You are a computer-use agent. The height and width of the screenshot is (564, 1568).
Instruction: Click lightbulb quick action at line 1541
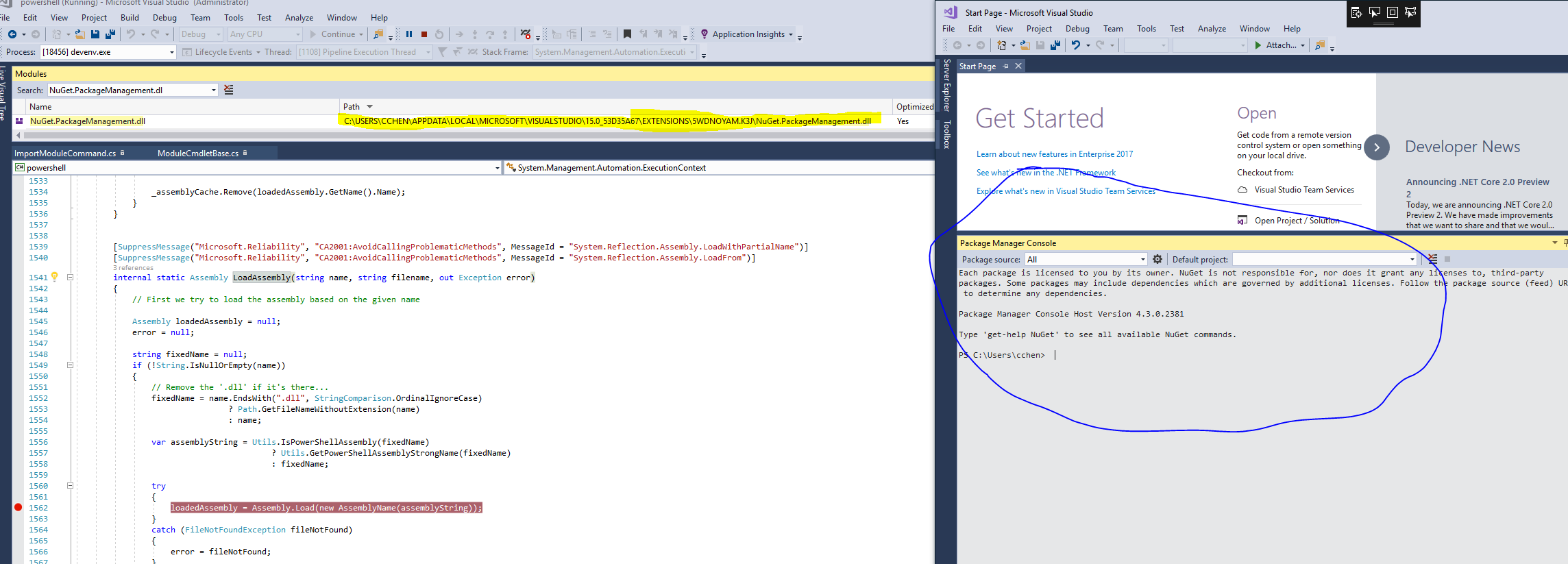[x=55, y=277]
